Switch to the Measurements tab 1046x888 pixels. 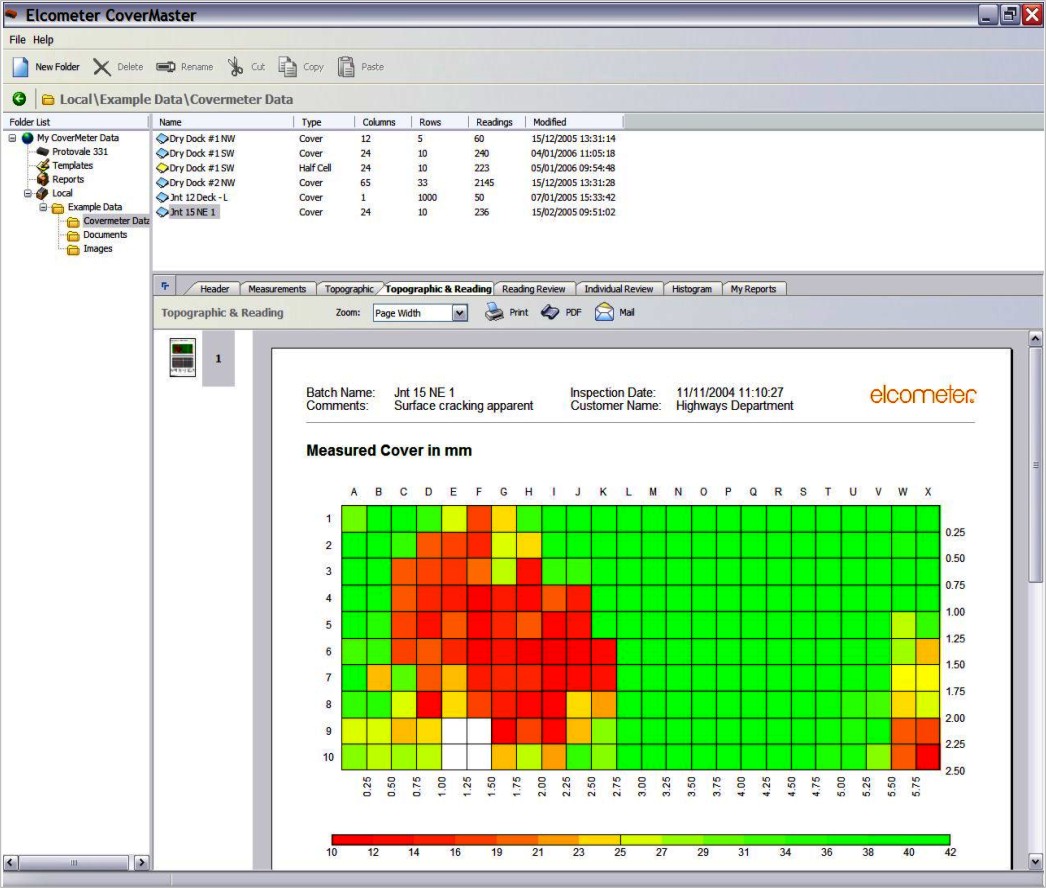277,289
